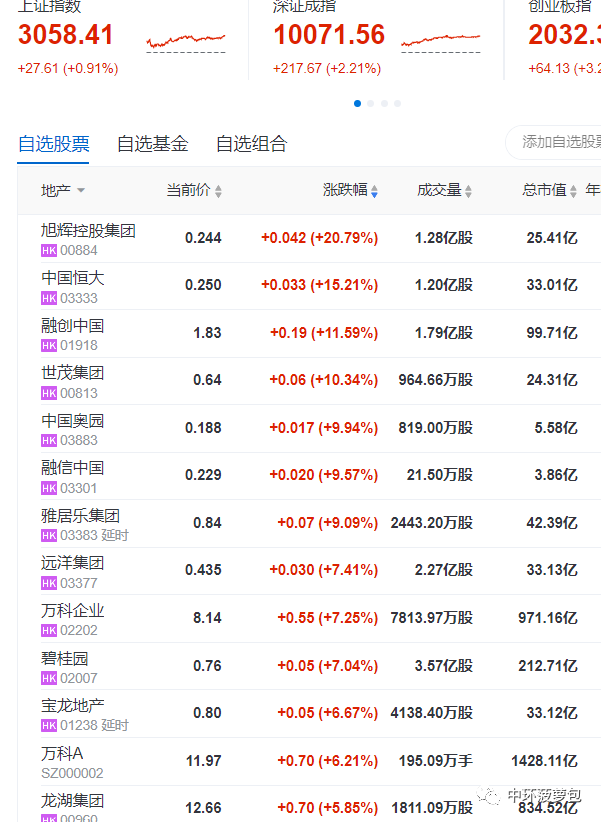Go to fourth carousel dot indicator
601x822 pixels.
pos(398,103)
